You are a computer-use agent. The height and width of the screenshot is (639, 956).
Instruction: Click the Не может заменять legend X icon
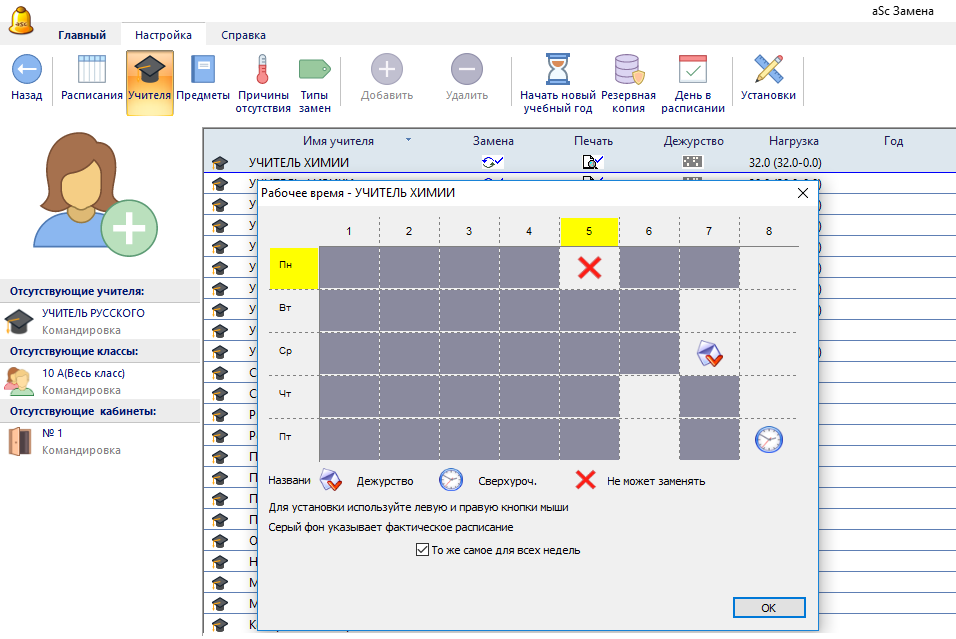point(585,480)
